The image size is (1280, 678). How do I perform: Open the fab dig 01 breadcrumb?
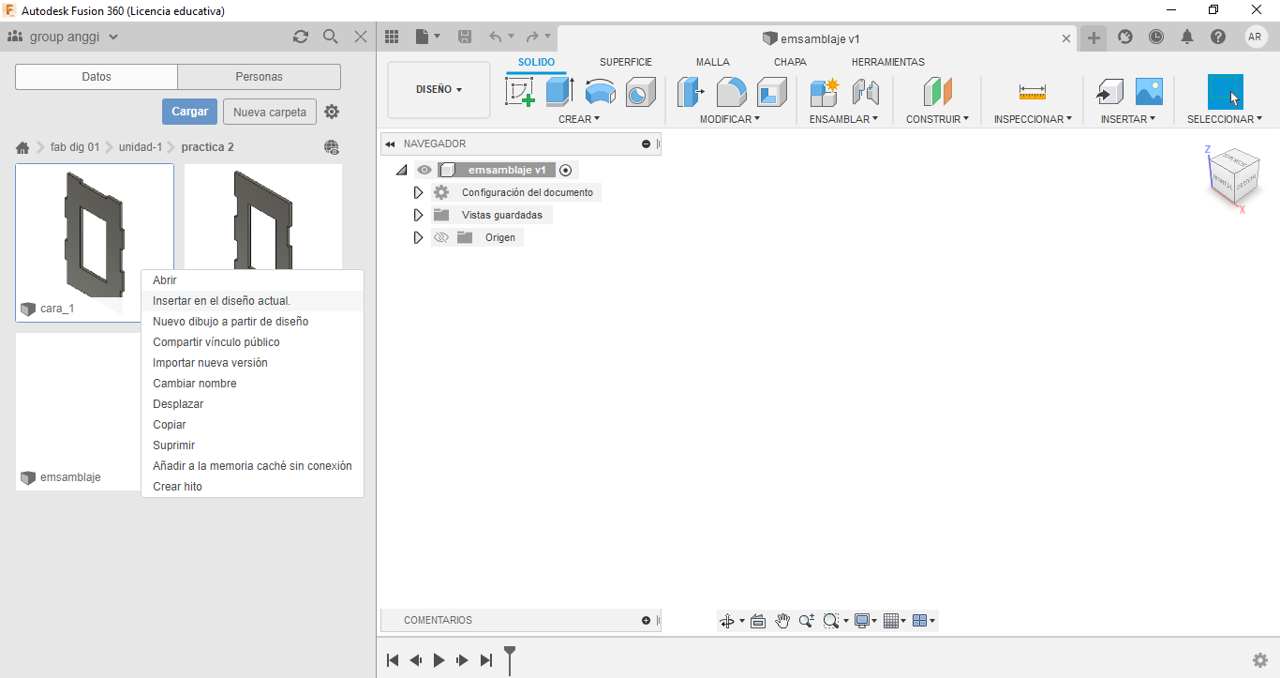click(75, 147)
